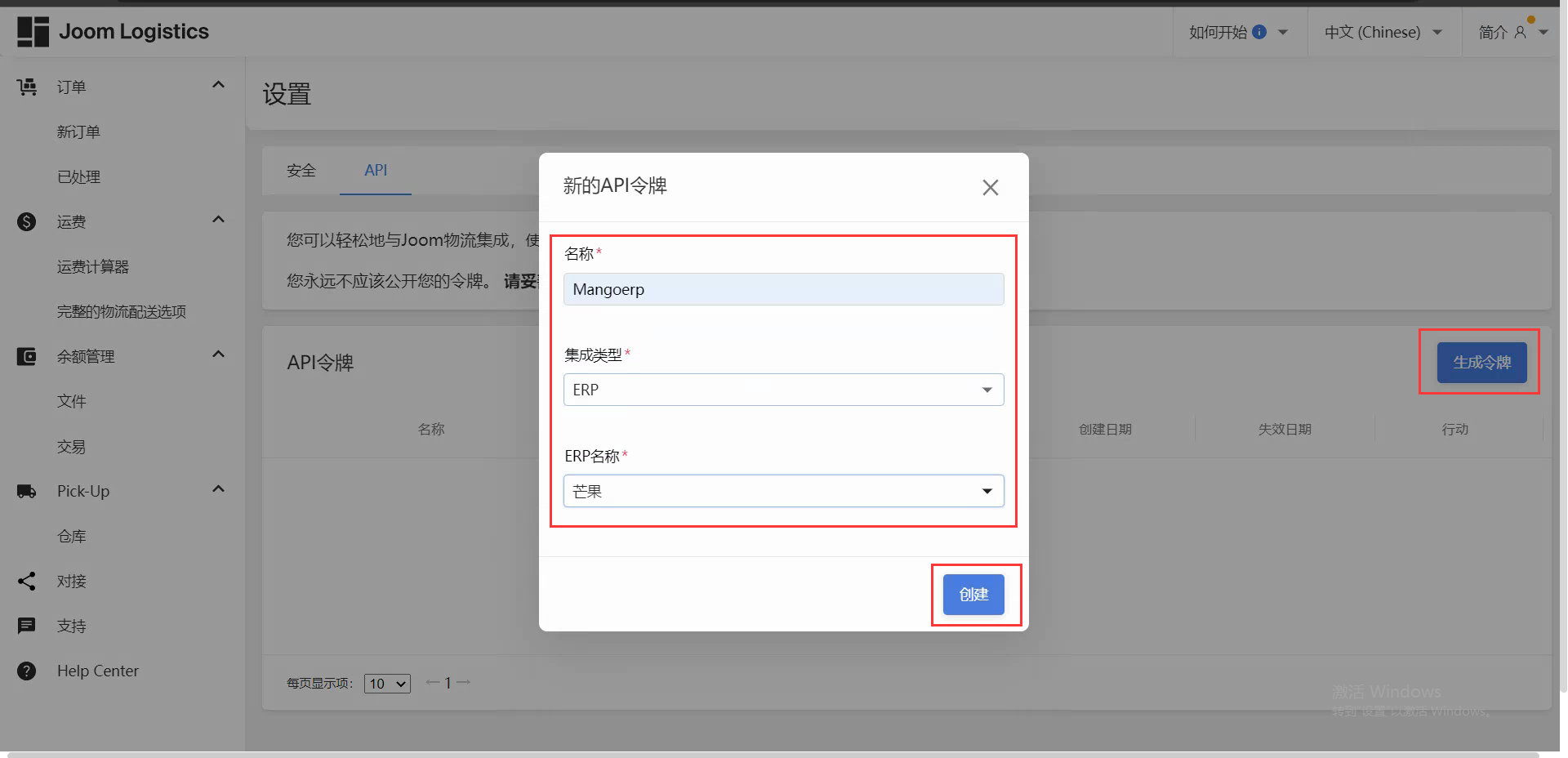Click the user profile icon near 简介
This screenshot has height=758, width=1568.
1520,32
